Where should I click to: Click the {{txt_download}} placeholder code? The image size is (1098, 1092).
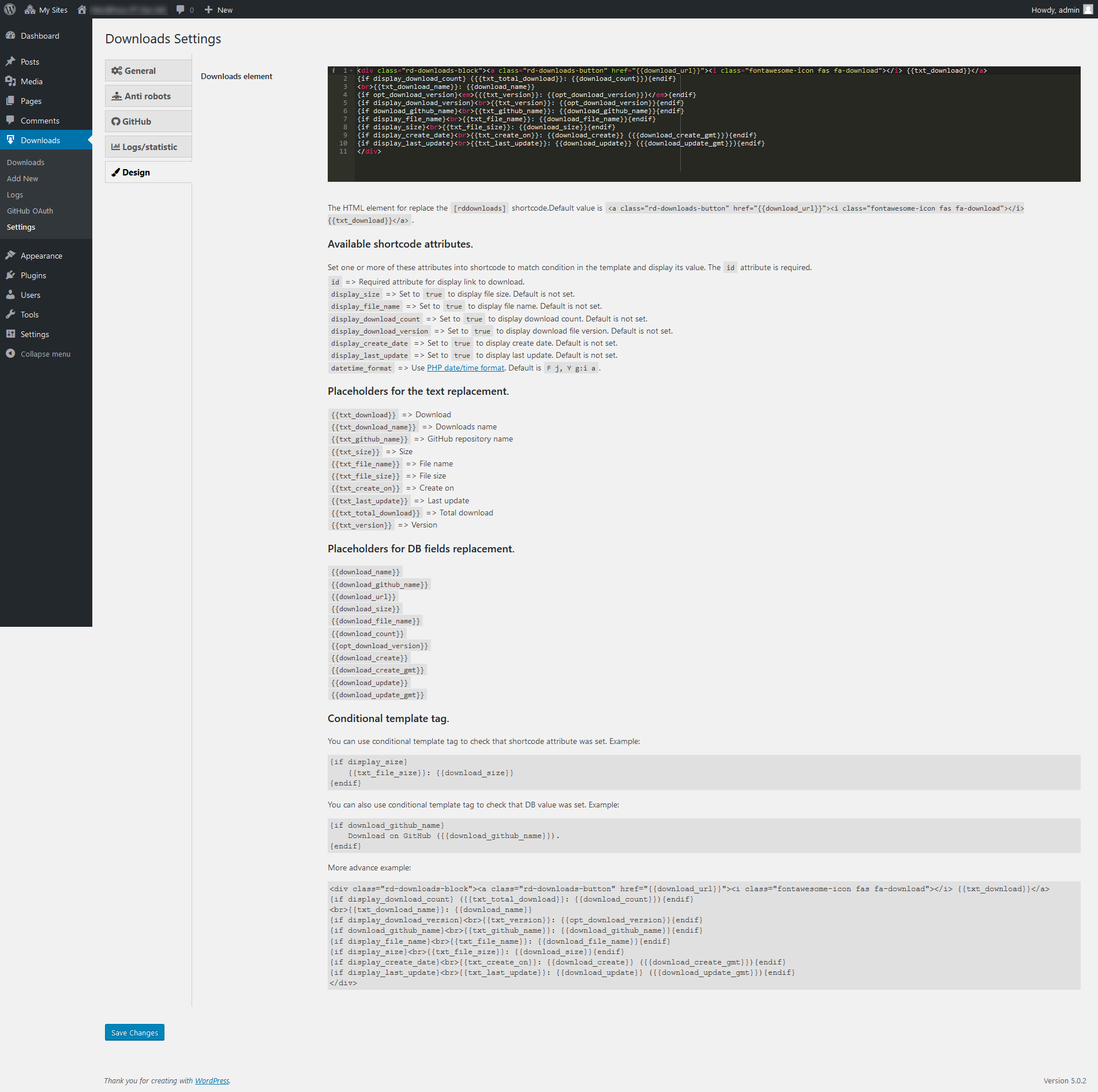363,414
